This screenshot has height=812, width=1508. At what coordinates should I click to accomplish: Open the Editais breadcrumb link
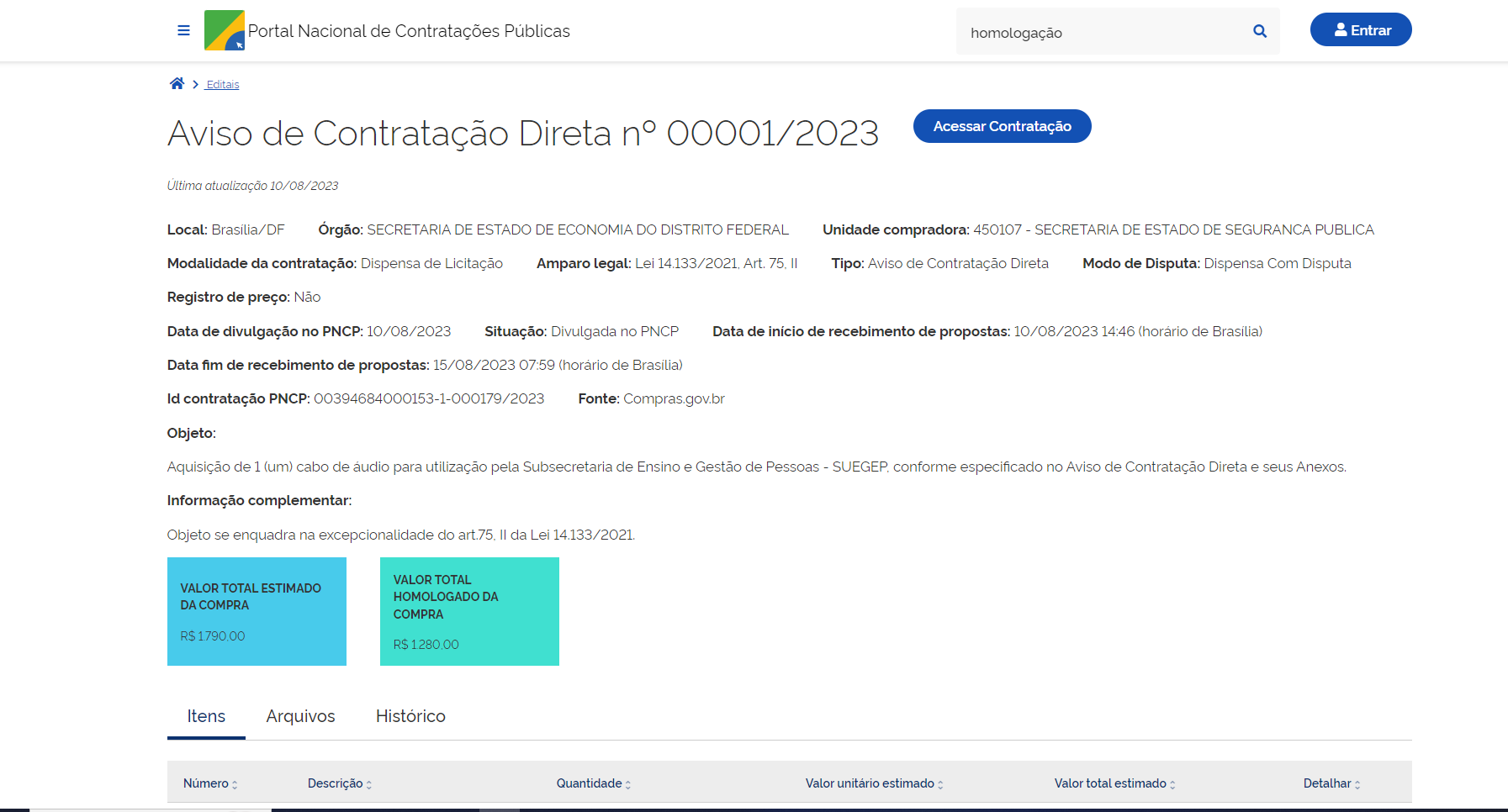point(223,85)
